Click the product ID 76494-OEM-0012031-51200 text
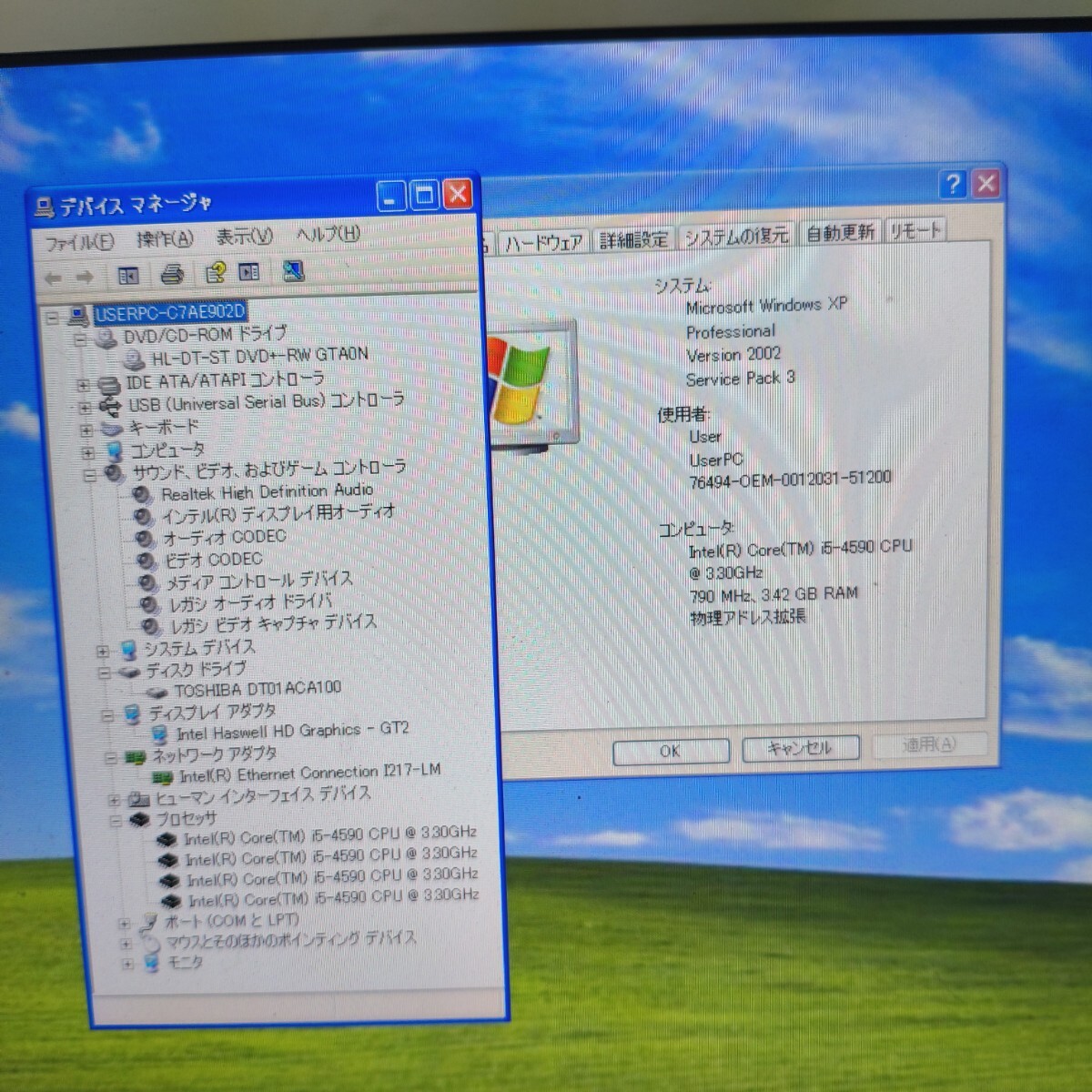Viewport: 1092px width, 1092px height. 790,480
